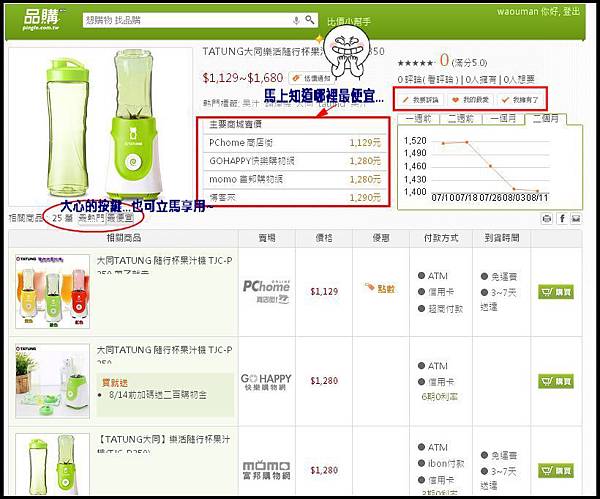Click the $1,129 price in PChome row
600x499 pixels.
[324, 292]
